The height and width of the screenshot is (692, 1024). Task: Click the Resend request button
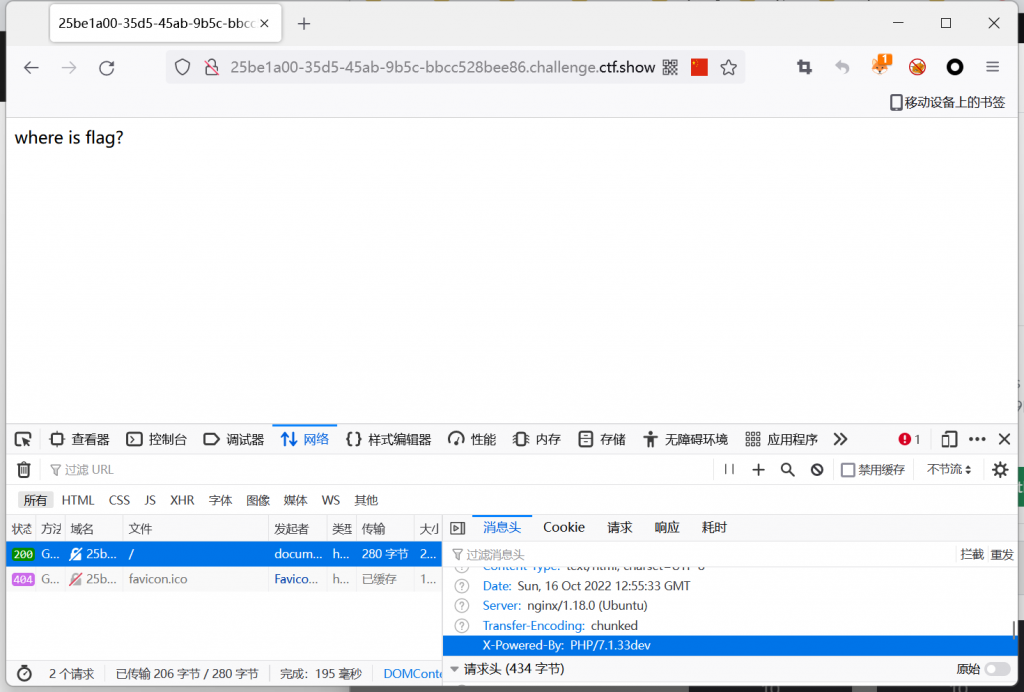(x=1002, y=554)
